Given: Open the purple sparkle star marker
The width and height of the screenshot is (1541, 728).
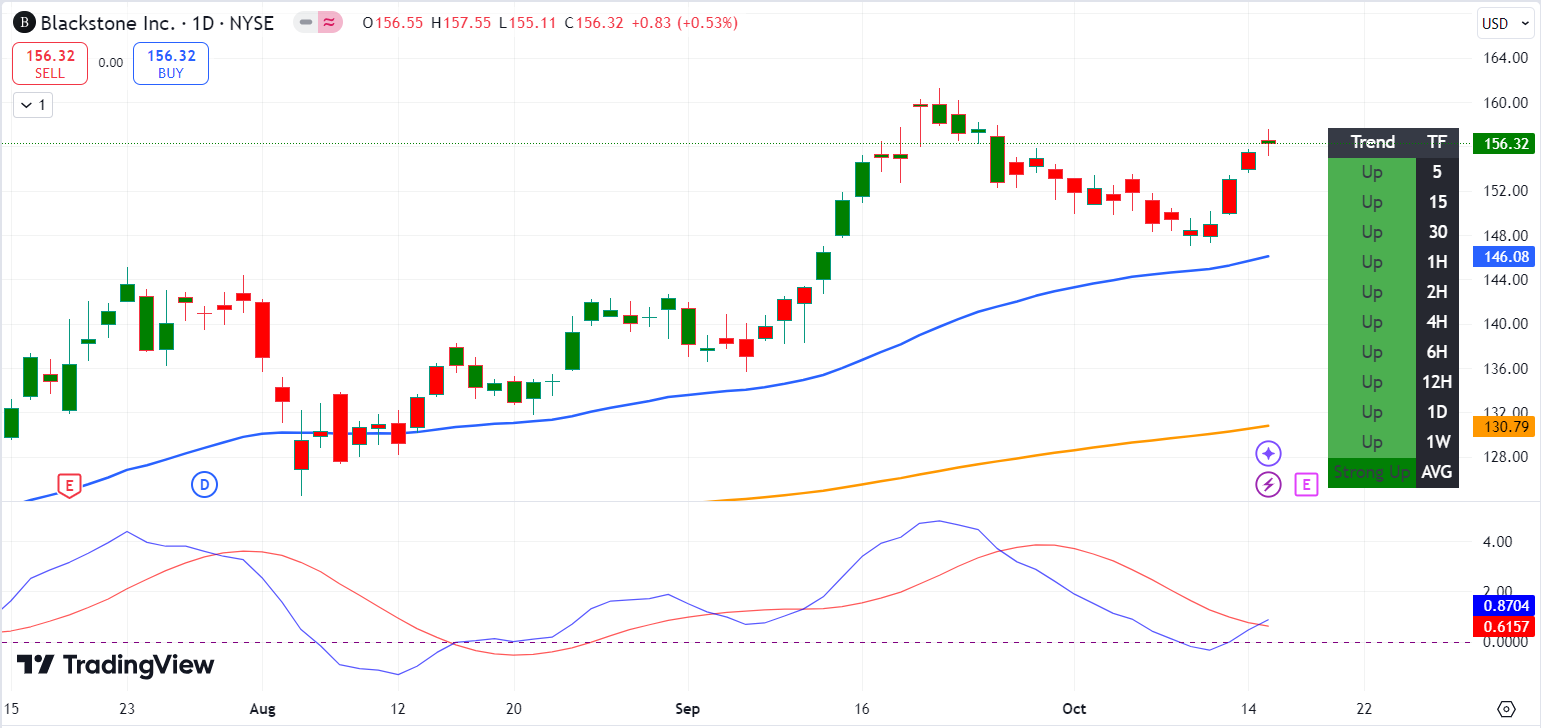Looking at the screenshot, I should (1268, 454).
